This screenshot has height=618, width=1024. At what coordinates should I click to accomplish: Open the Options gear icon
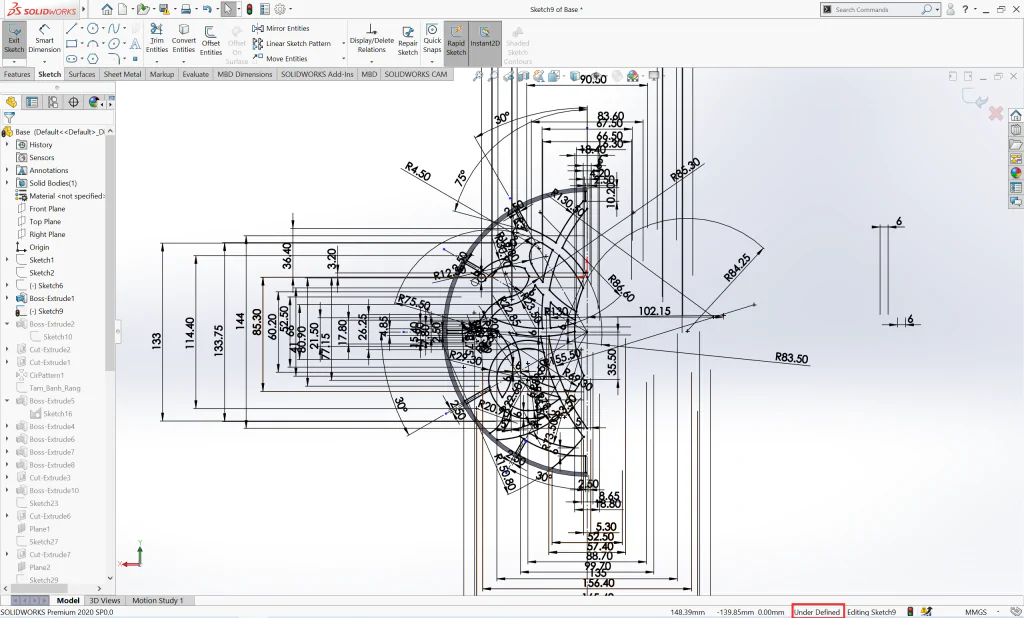pyautogui.click(x=280, y=9)
